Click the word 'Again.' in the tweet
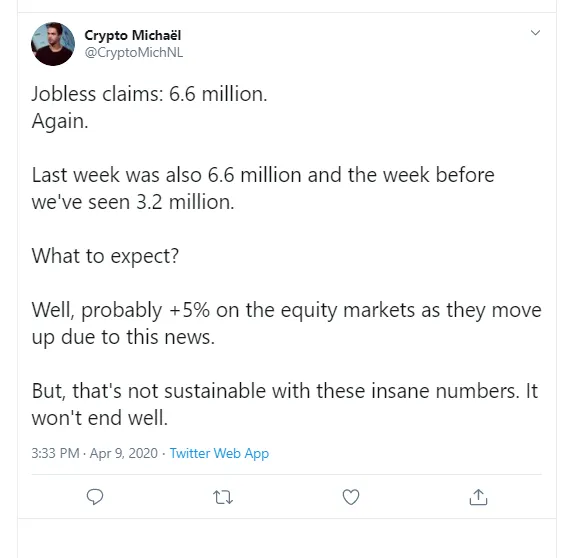 (x=60, y=121)
